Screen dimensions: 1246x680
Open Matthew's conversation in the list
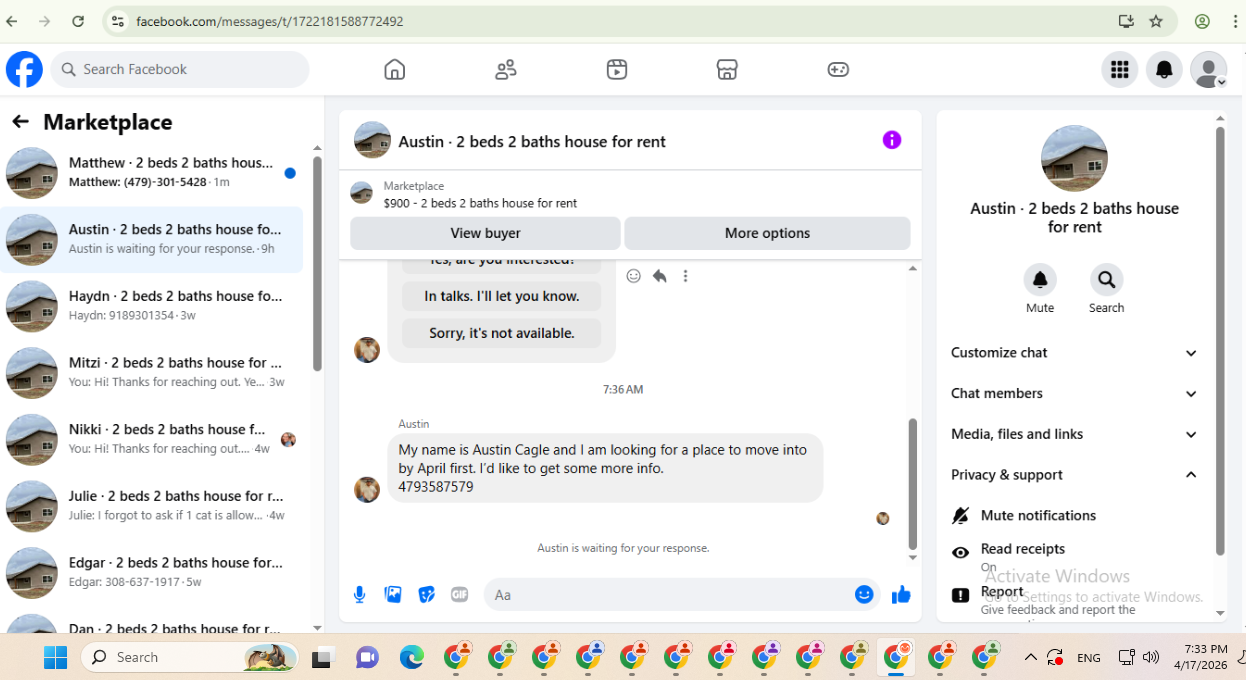point(152,172)
